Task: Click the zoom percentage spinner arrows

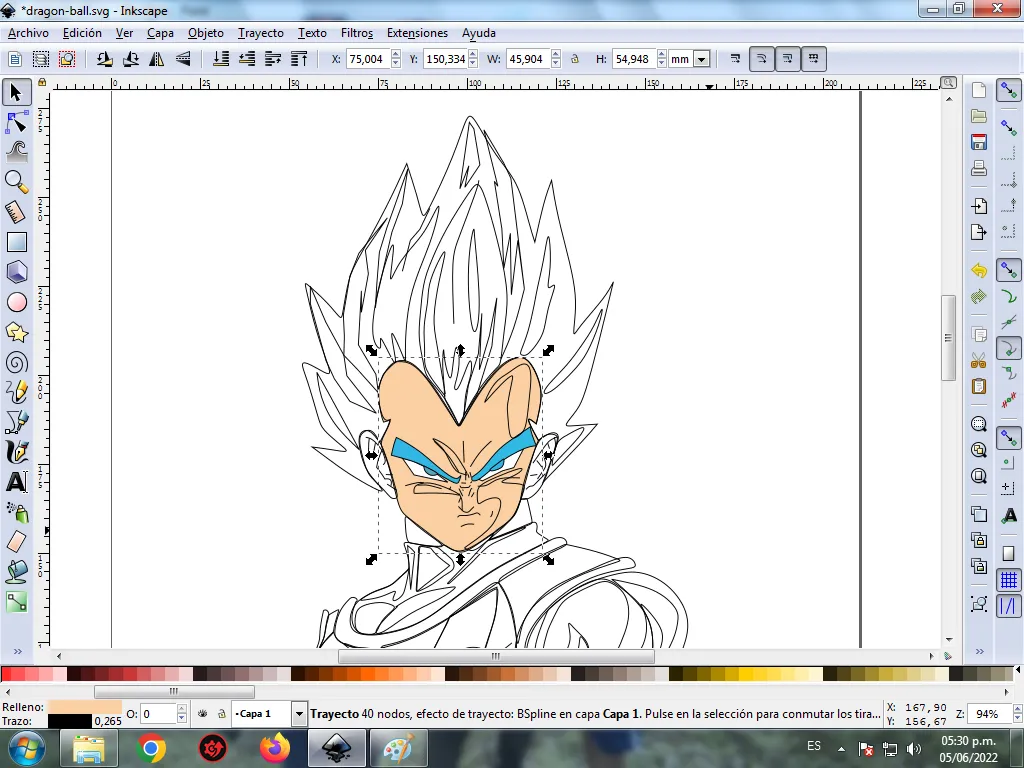Action: [x=1017, y=714]
